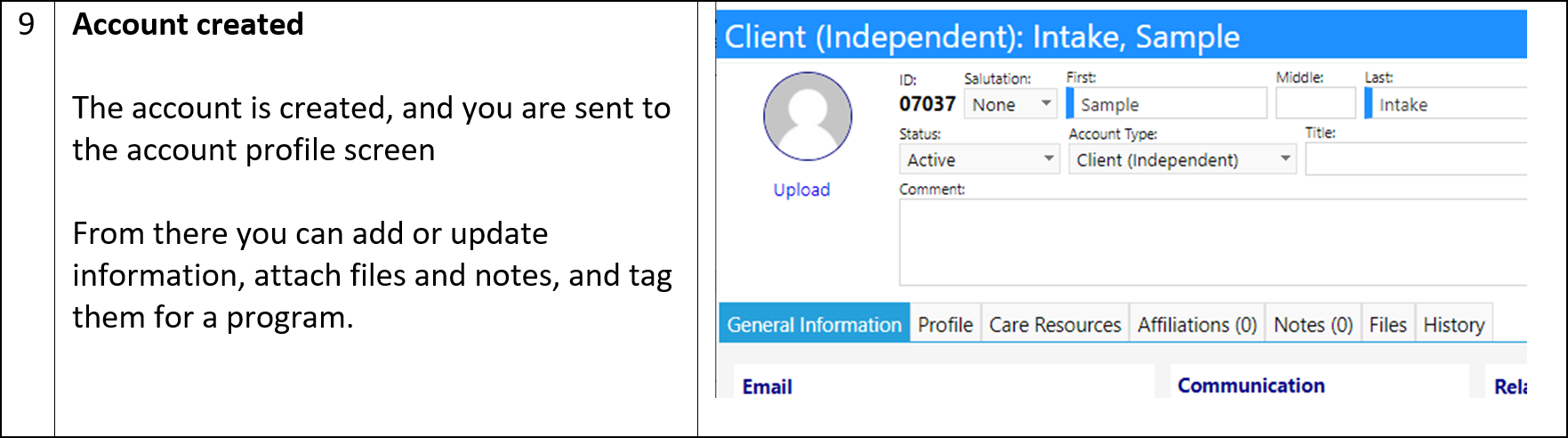The width and height of the screenshot is (1568, 438).
Task: Select the Middle name input field
Action: 1315,103
